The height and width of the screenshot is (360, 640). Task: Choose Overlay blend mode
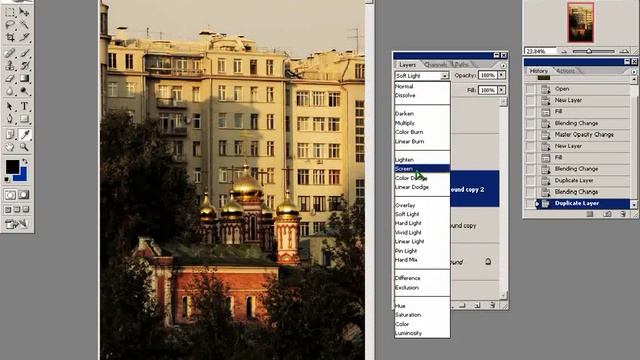(x=422, y=205)
